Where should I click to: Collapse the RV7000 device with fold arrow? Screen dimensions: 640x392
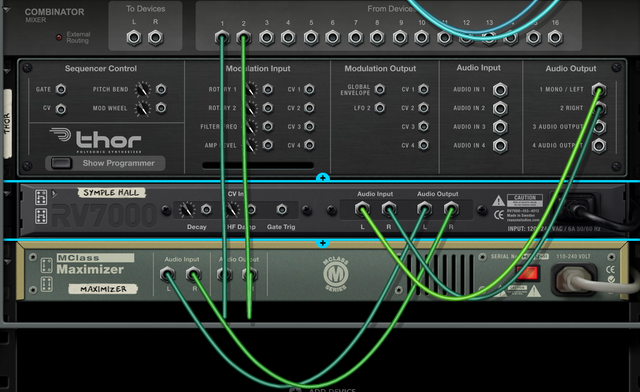7,194
